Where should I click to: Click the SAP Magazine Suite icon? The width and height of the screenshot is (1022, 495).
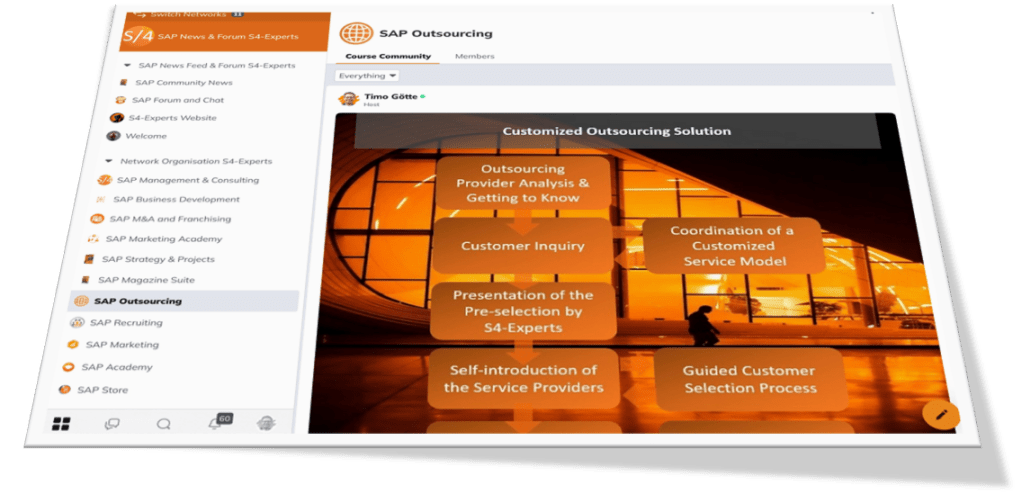coord(85,280)
